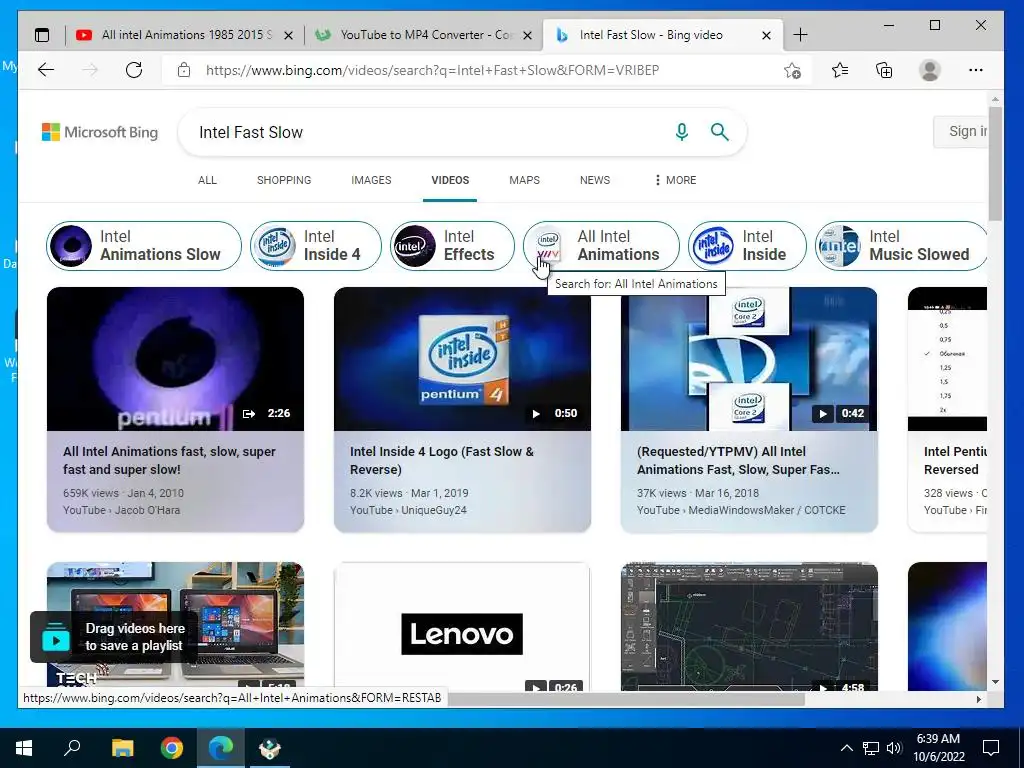Open 'Intel Inside 4 Logo (Fast Slow & Reverse)' title
Image resolution: width=1024 pixels, height=768 pixels.
point(441,460)
